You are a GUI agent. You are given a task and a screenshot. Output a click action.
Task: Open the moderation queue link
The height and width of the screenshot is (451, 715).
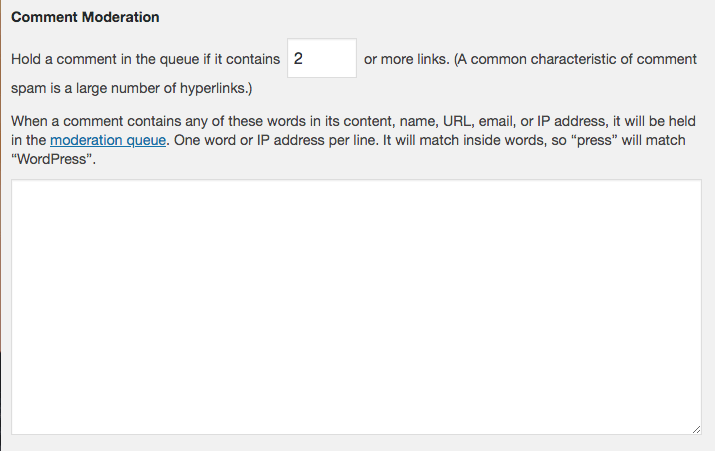(x=108, y=141)
